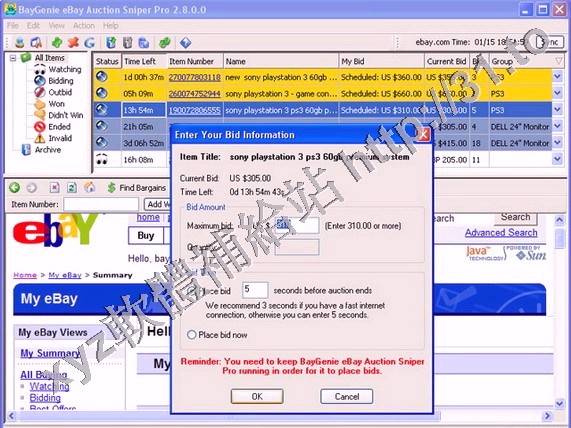Click the Buy tab on the eBay page

(146, 236)
